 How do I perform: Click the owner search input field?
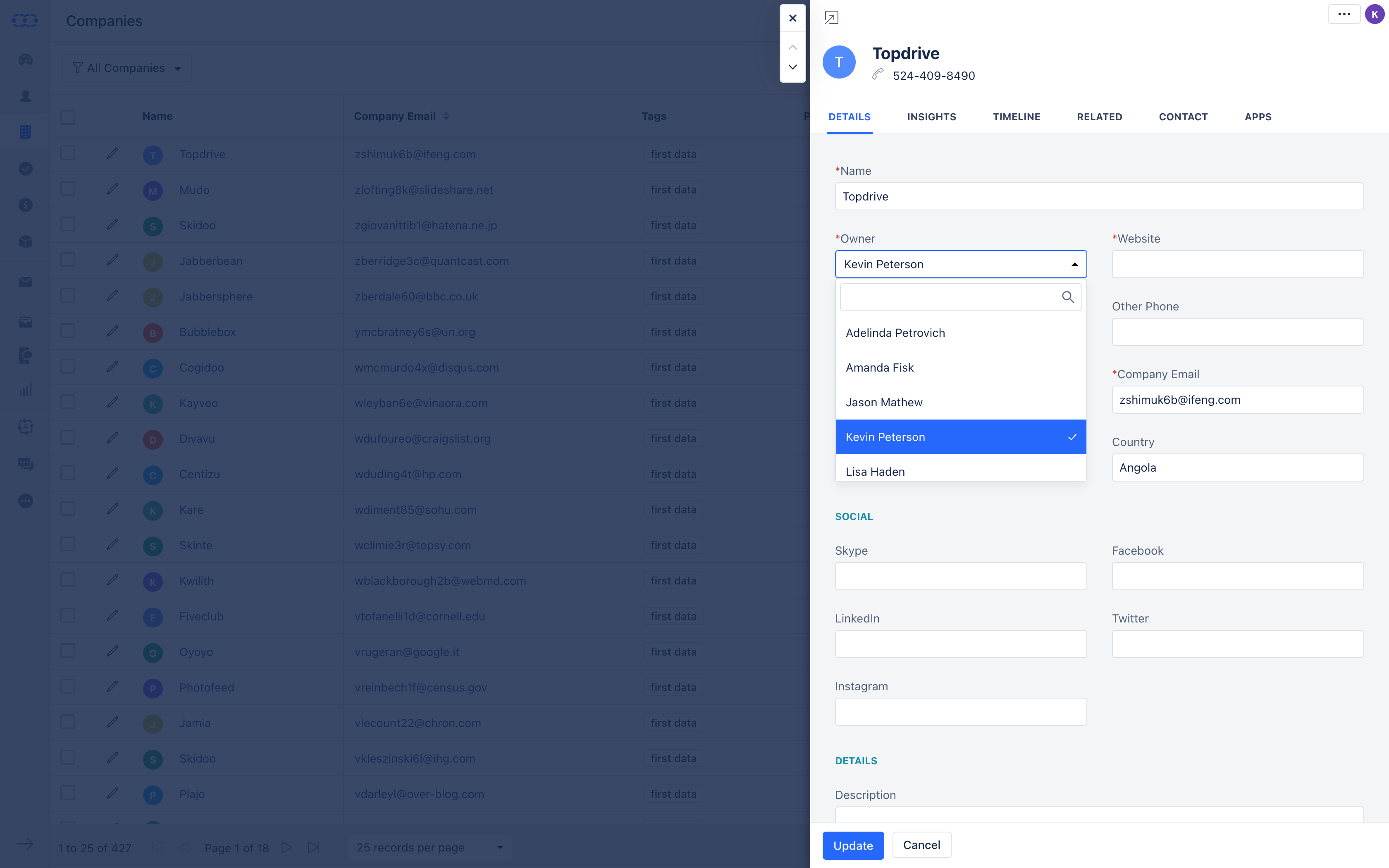pos(960,297)
